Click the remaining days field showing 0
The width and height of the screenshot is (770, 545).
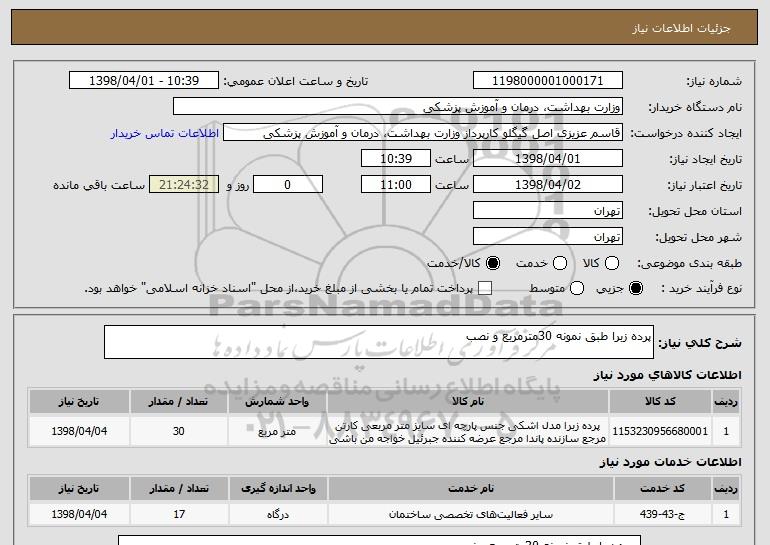(288, 185)
